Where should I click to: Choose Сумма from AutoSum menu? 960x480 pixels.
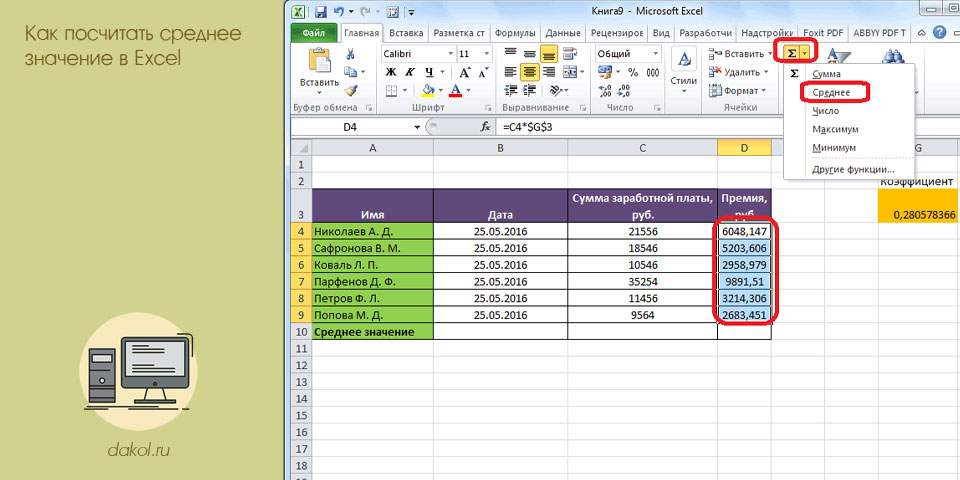click(827, 74)
